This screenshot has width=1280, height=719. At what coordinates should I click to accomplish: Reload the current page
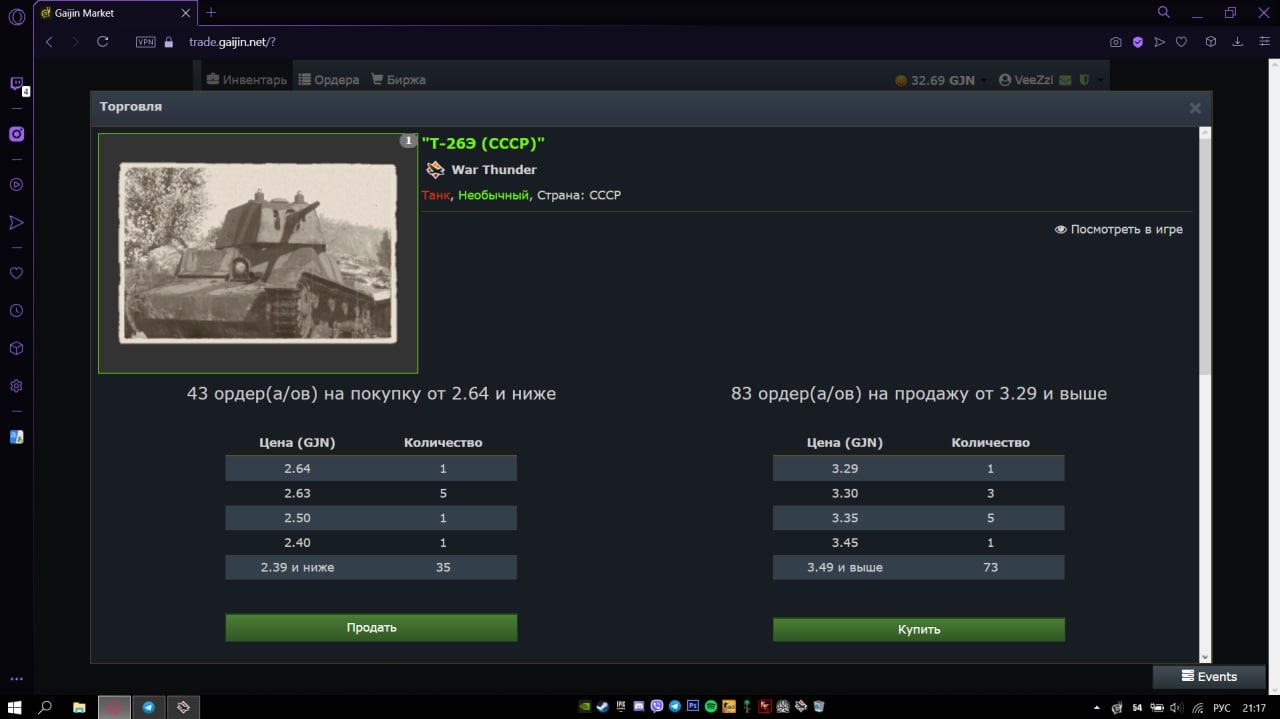tap(102, 42)
